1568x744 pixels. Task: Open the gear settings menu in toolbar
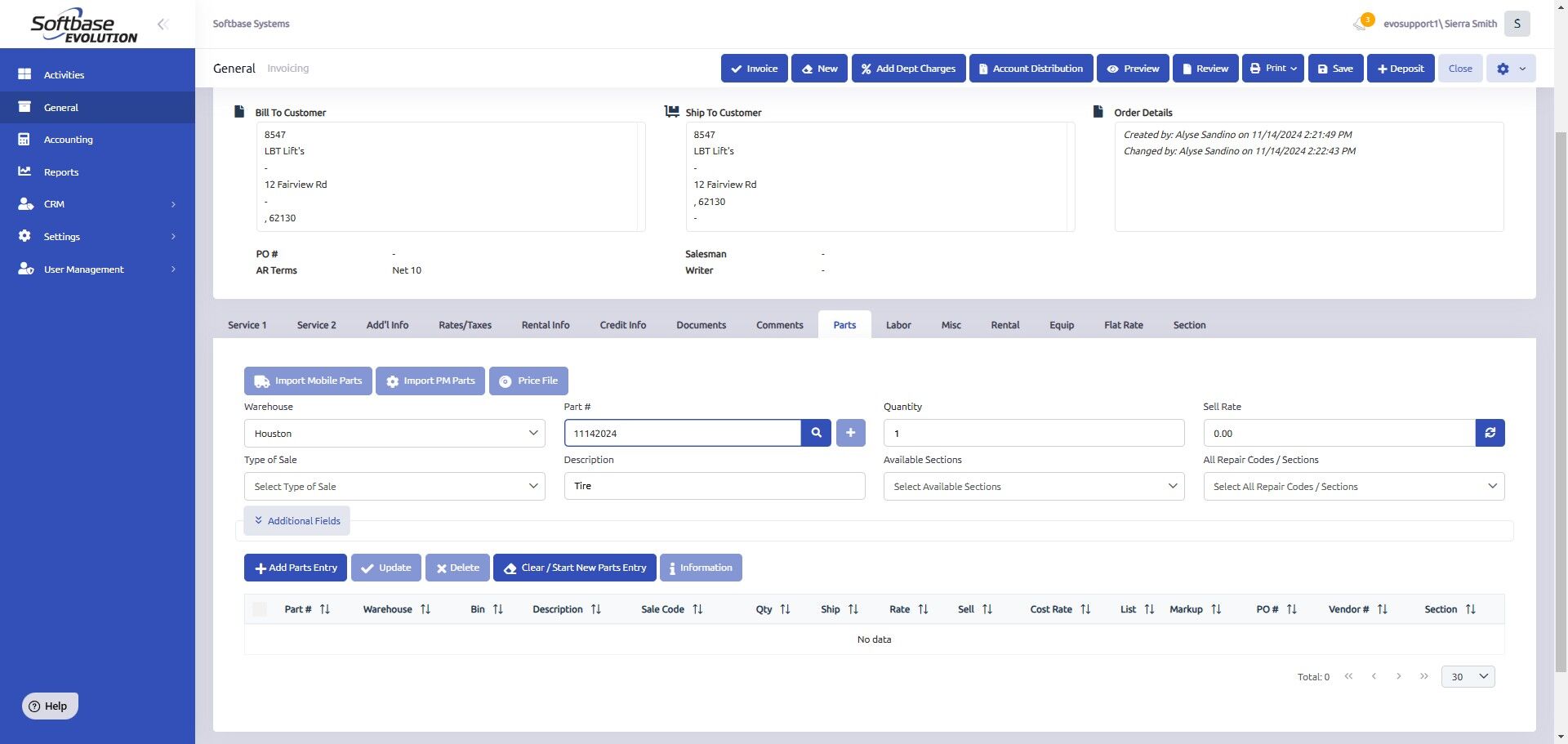coord(1511,69)
